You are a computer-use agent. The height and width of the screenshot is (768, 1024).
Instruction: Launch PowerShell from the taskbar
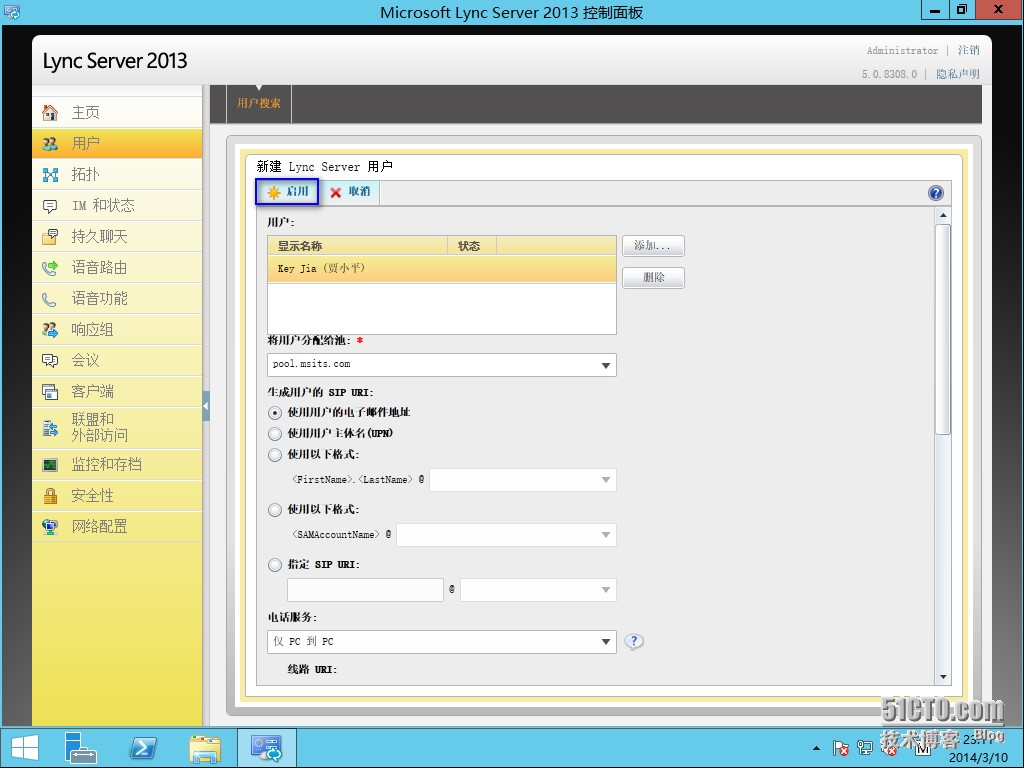pos(143,748)
